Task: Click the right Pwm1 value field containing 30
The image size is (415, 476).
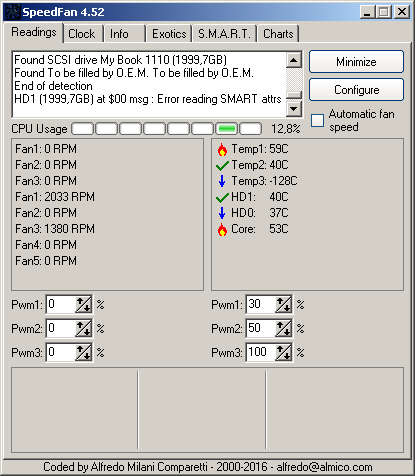Action: 261,304
